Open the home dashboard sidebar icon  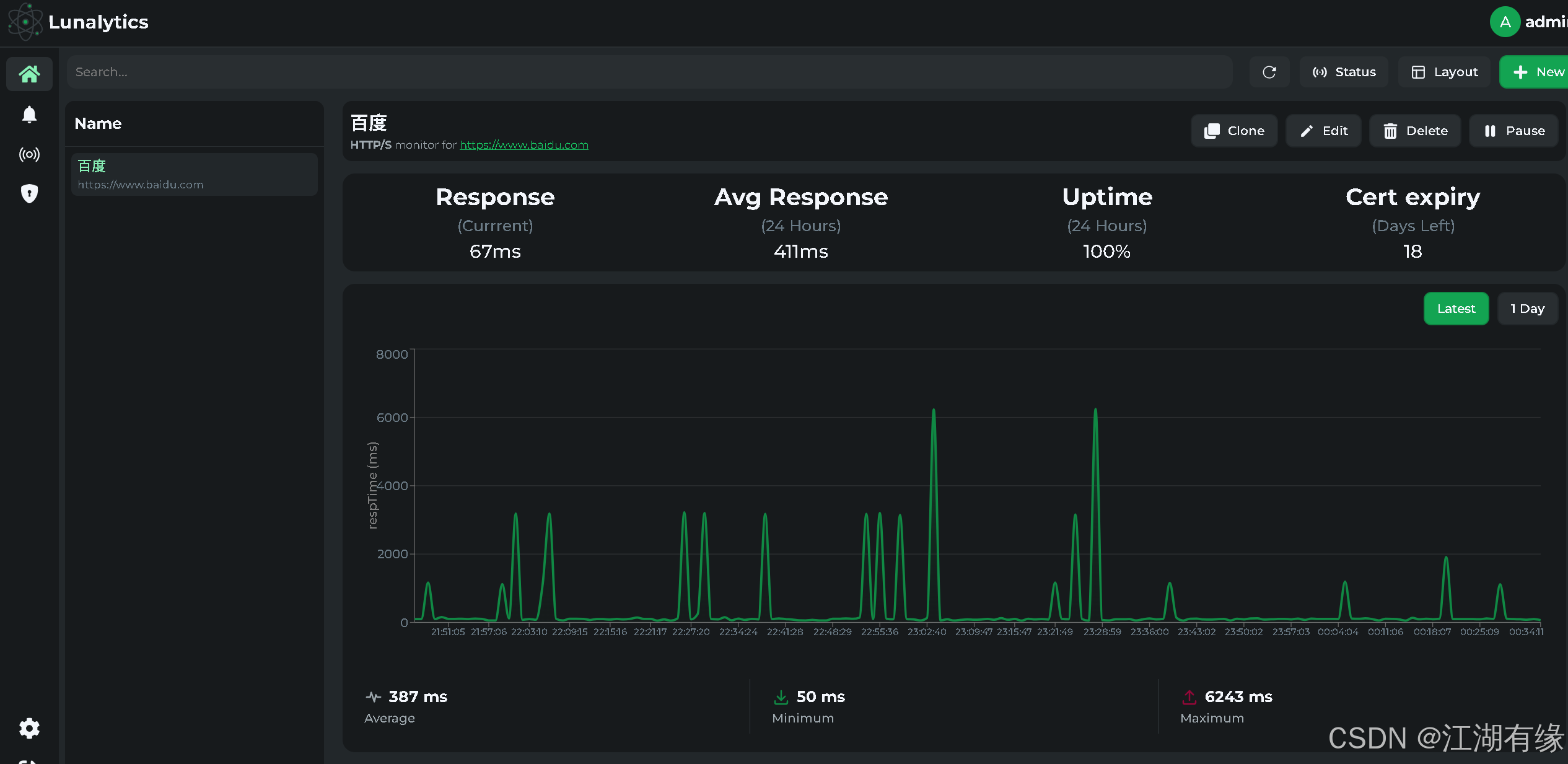(x=29, y=74)
